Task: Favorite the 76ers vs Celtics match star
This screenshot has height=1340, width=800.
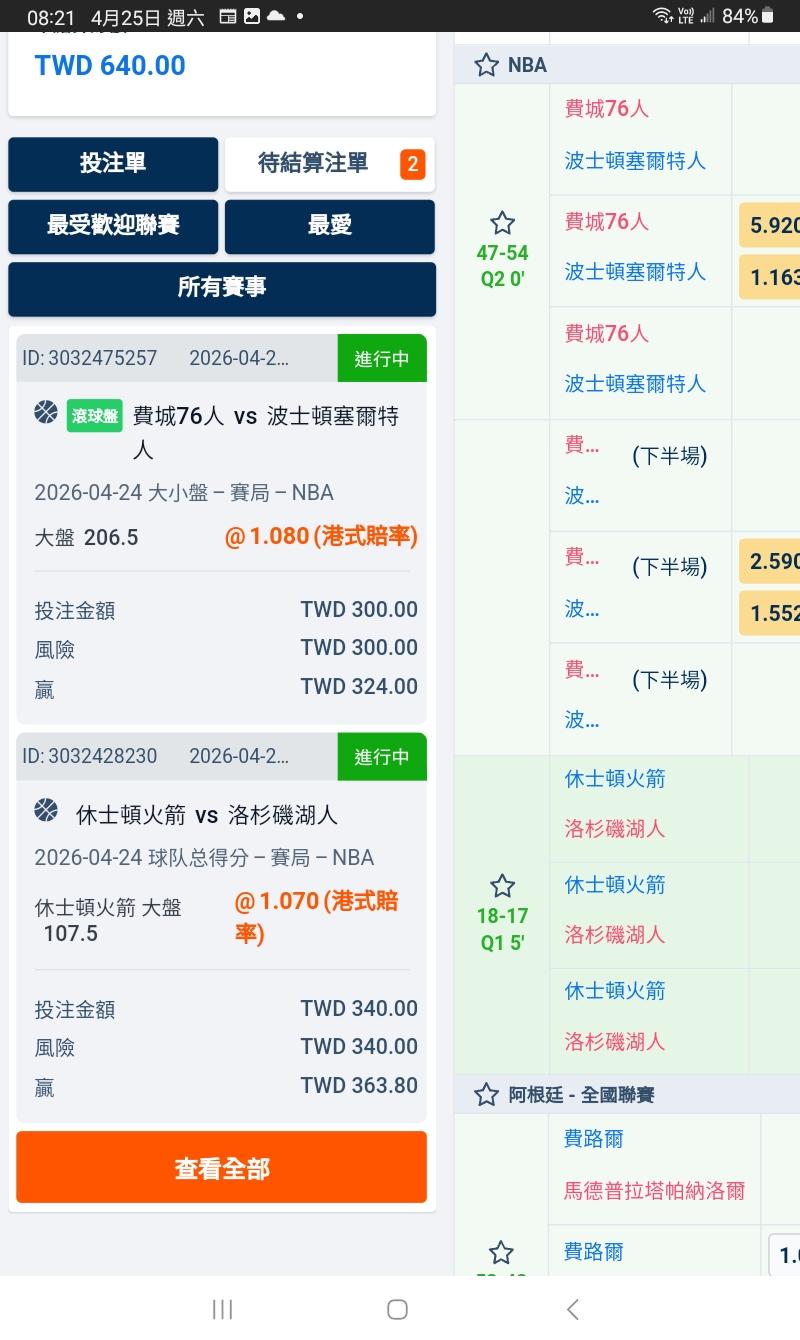Action: (x=502, y=223)
